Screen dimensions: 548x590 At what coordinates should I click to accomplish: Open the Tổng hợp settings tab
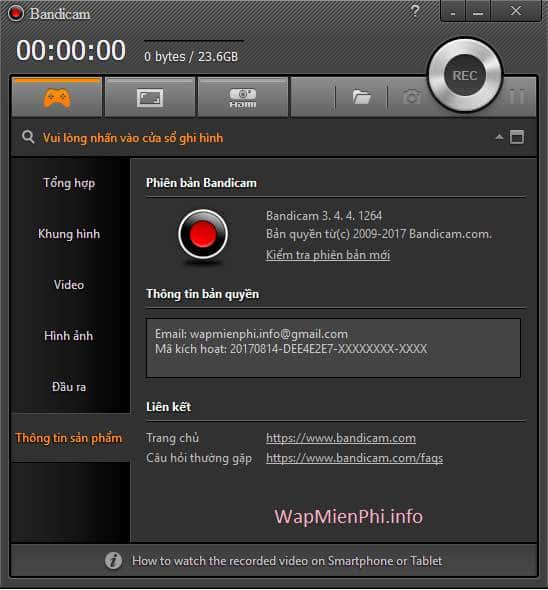69,183
